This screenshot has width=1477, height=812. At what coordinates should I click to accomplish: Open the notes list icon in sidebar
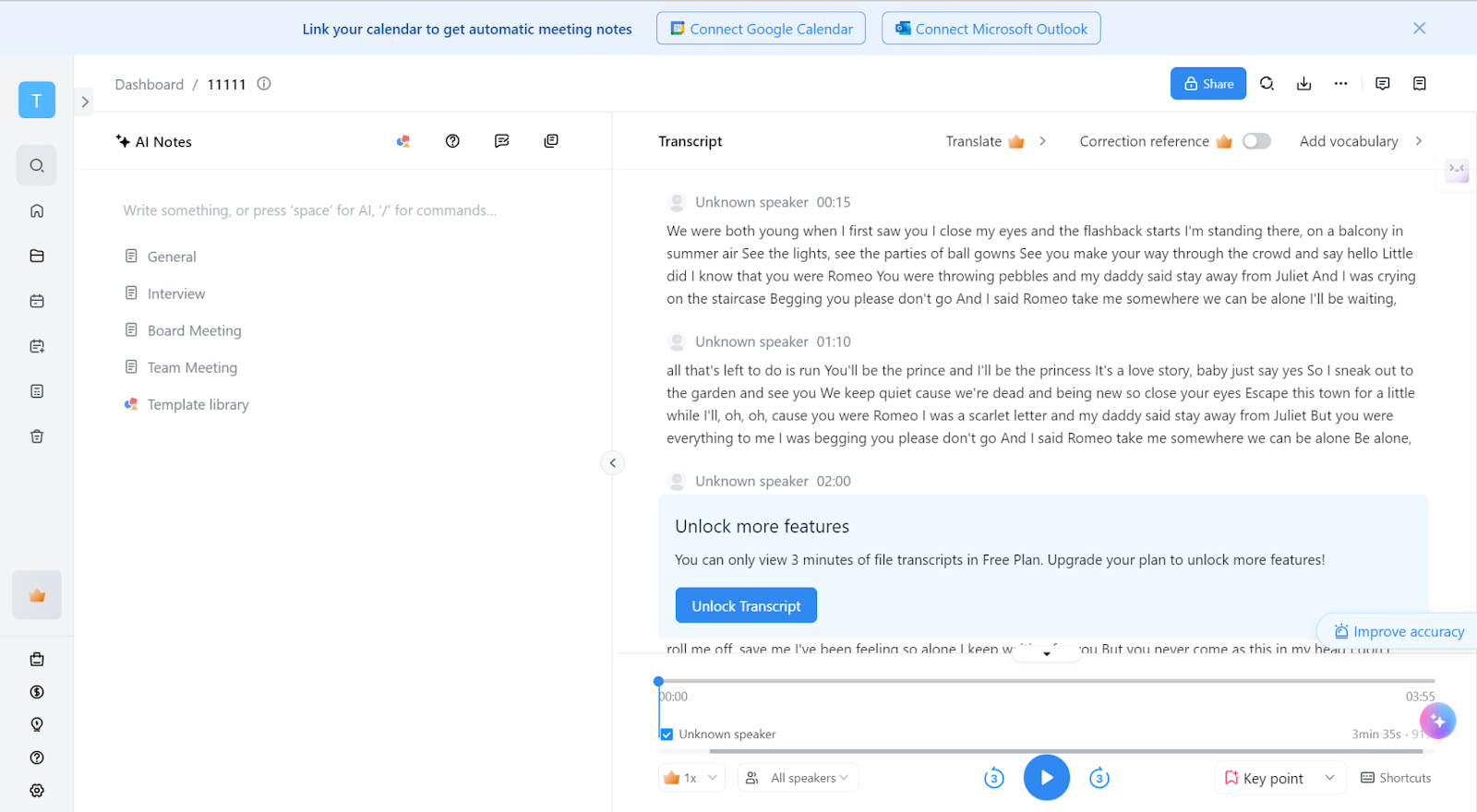(x=37, y=391)
